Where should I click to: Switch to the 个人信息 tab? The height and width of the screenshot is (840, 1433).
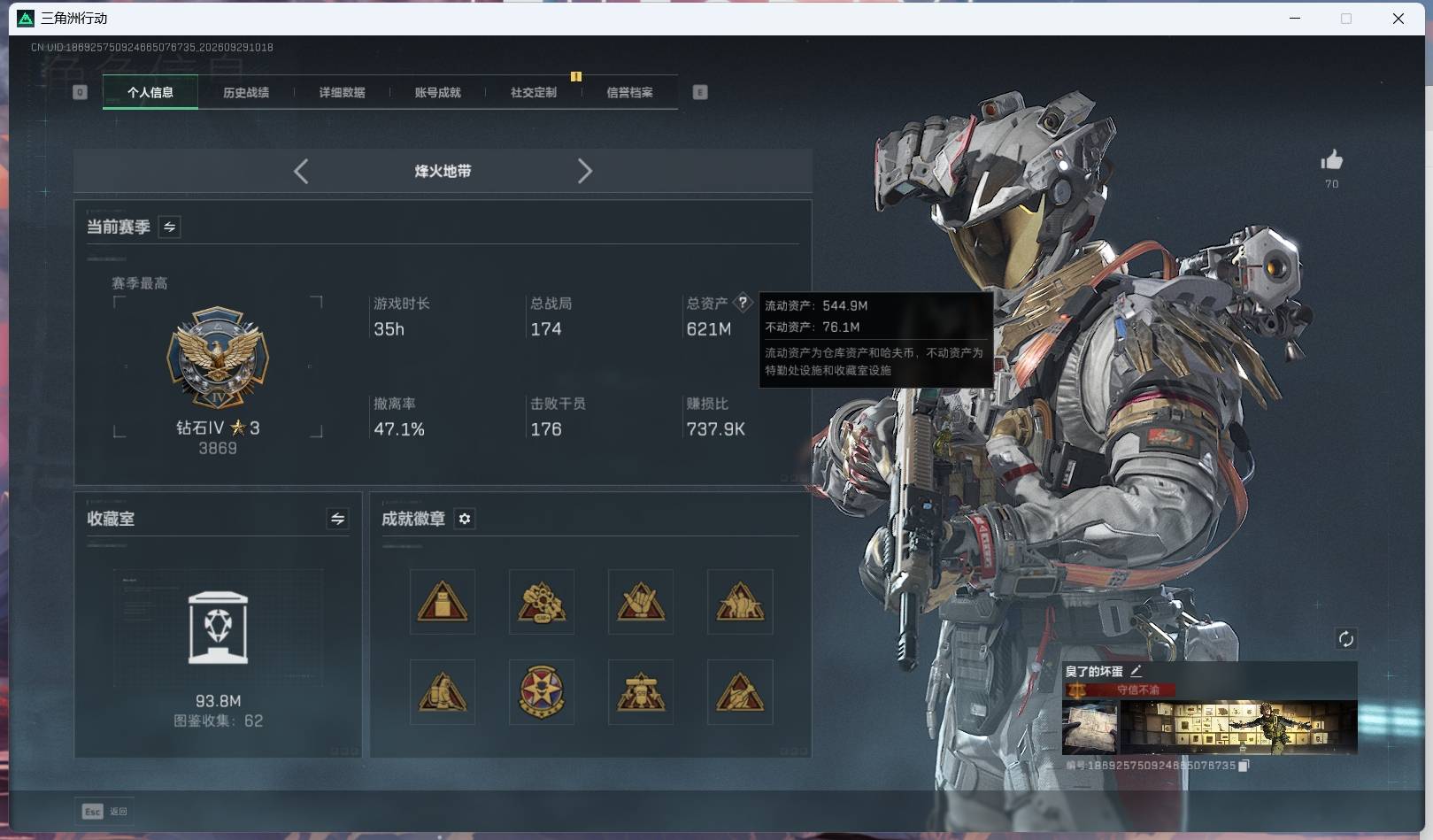150,92
